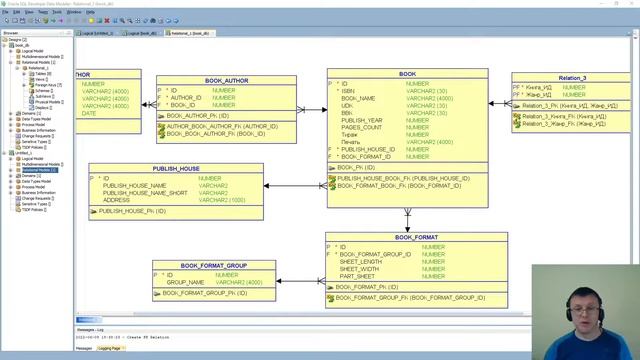Select Views node in browser tree
The width and height of the screenshot is (640, 360).
[40, 80]
